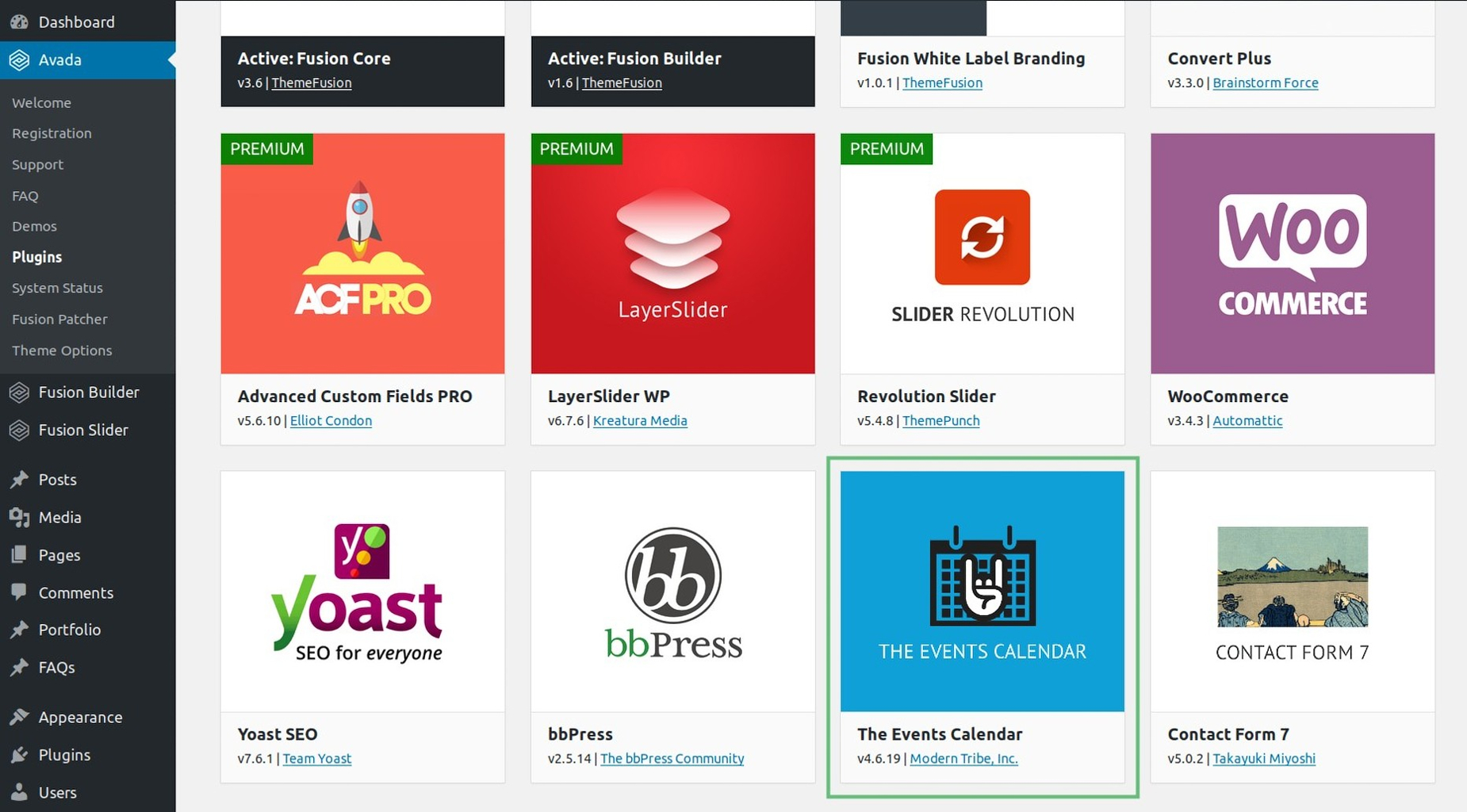Open Registration submenu item
Viewport: 1467px width, 812px height.
click(x=52, y=133)
